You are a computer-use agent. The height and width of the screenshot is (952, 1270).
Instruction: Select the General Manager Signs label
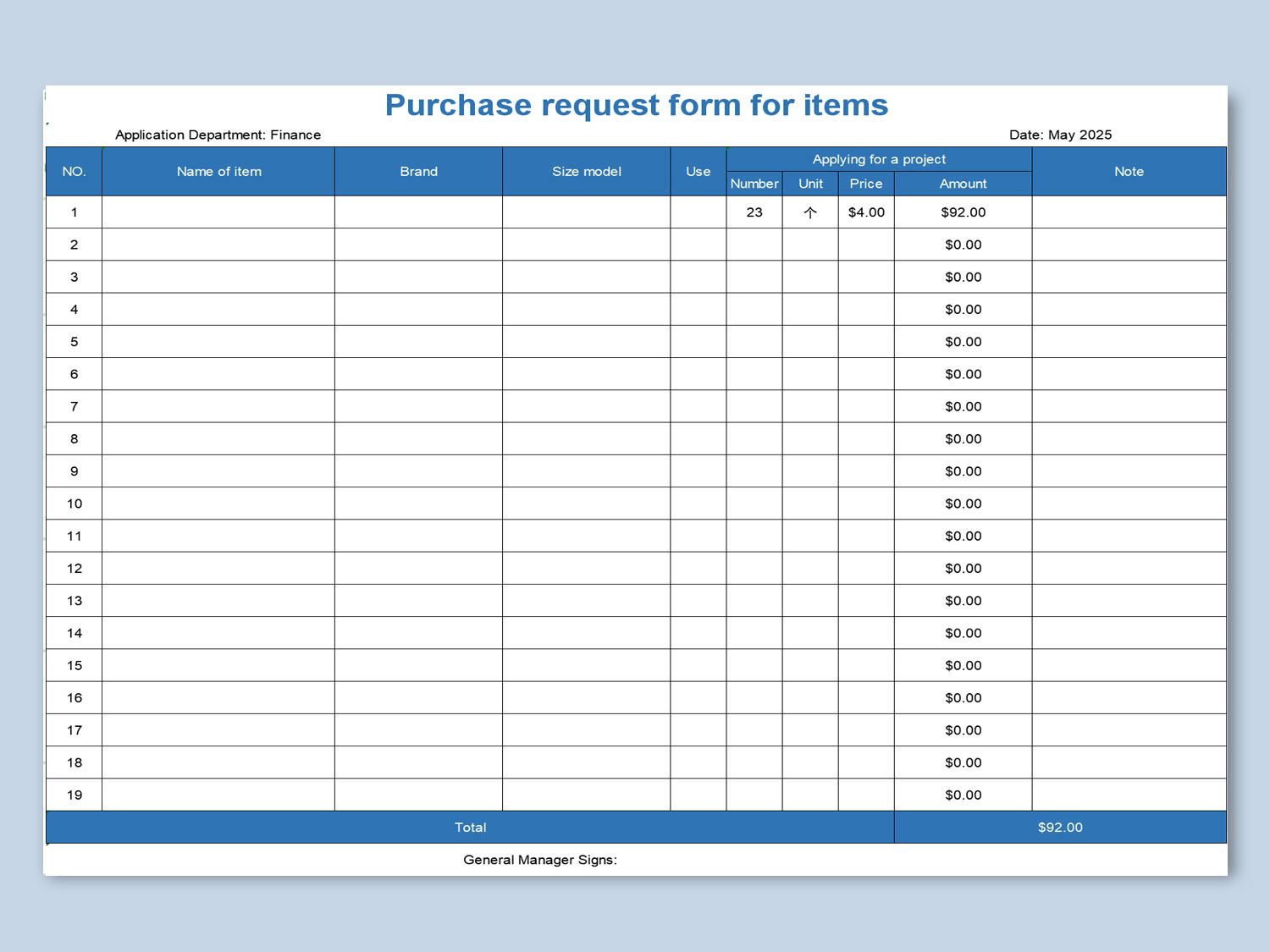[x=539, y=859]
